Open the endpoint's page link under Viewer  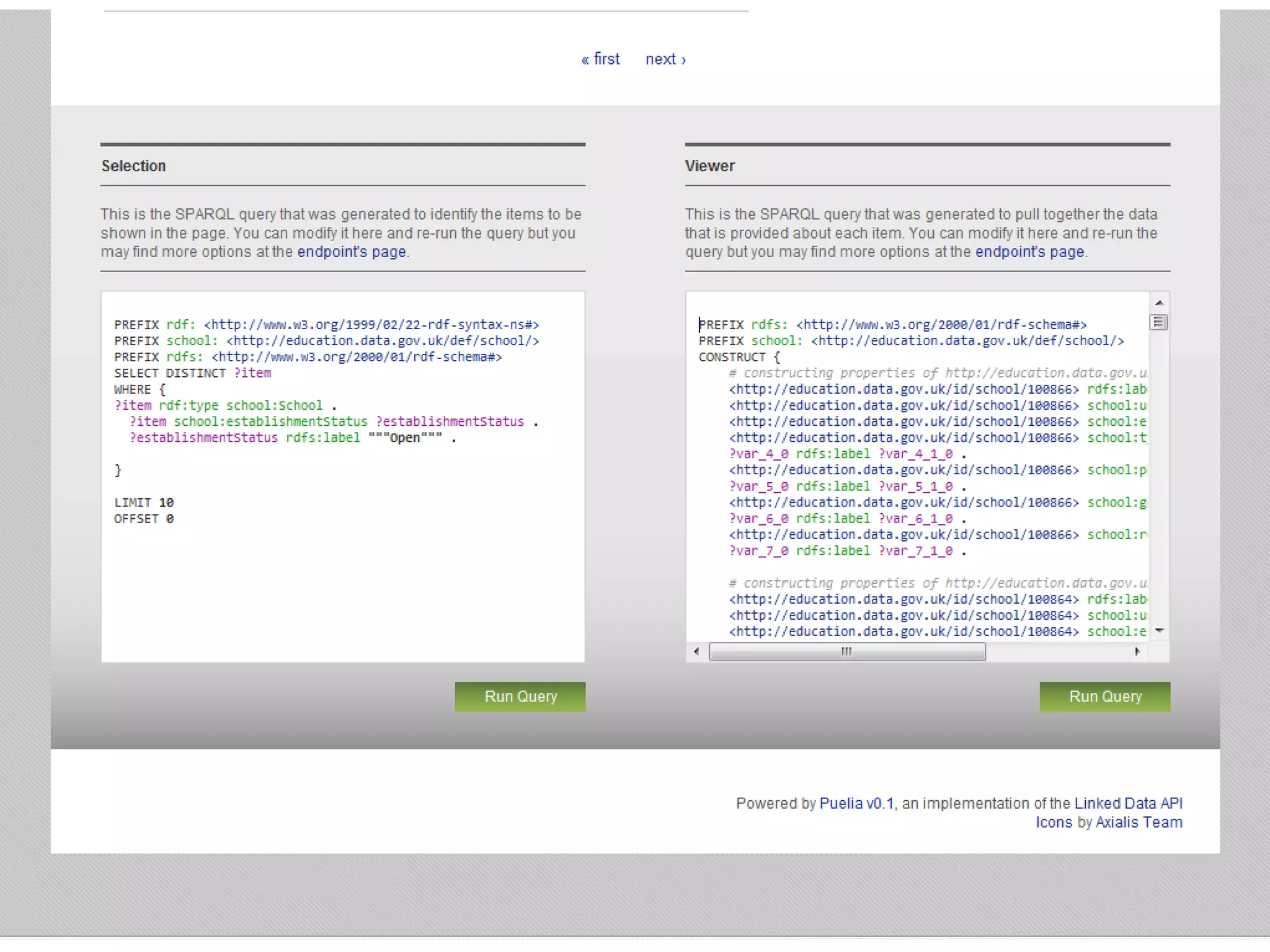tap(1029, 252)
